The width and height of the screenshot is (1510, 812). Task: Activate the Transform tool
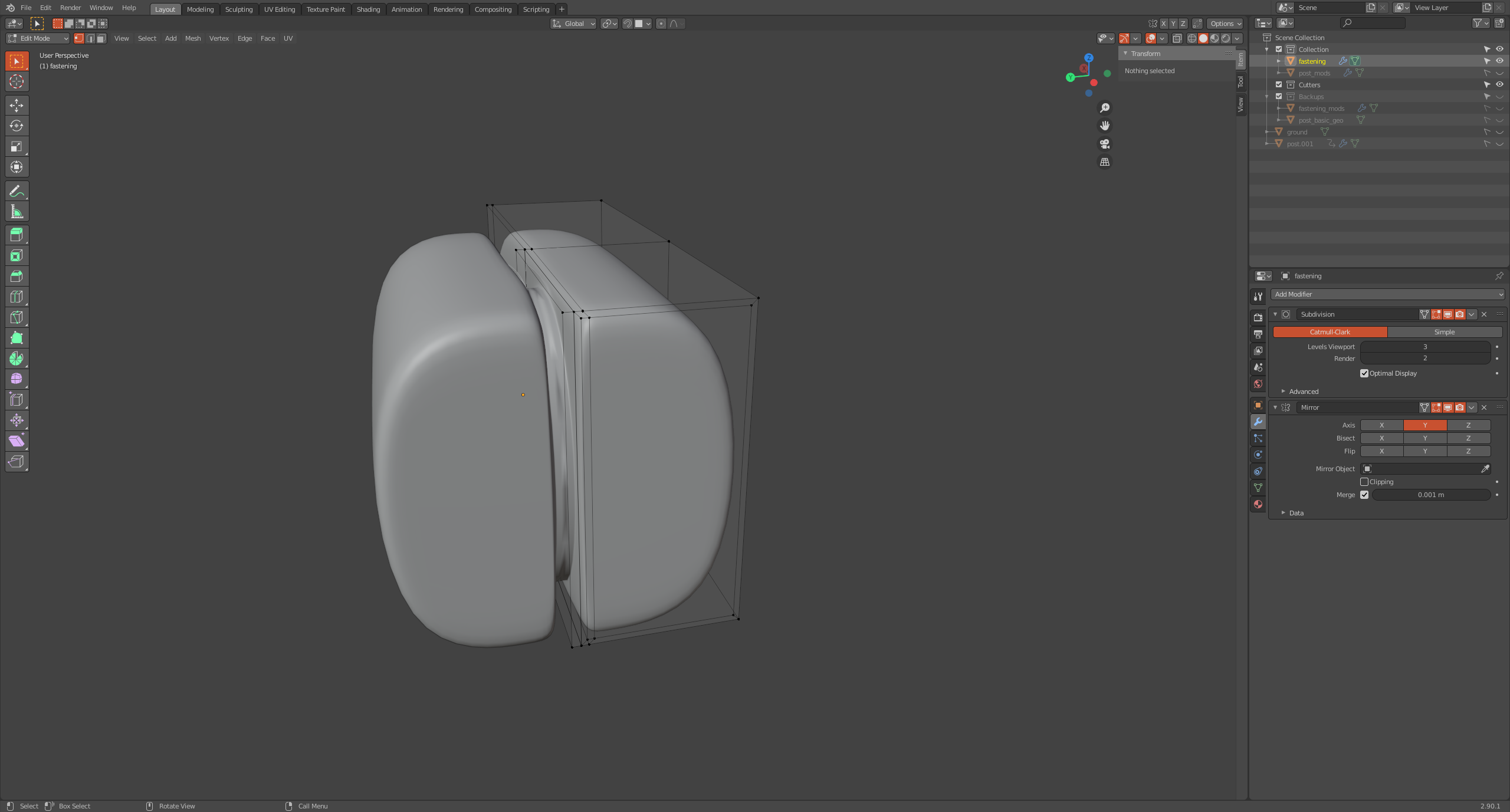click(17, 167)
